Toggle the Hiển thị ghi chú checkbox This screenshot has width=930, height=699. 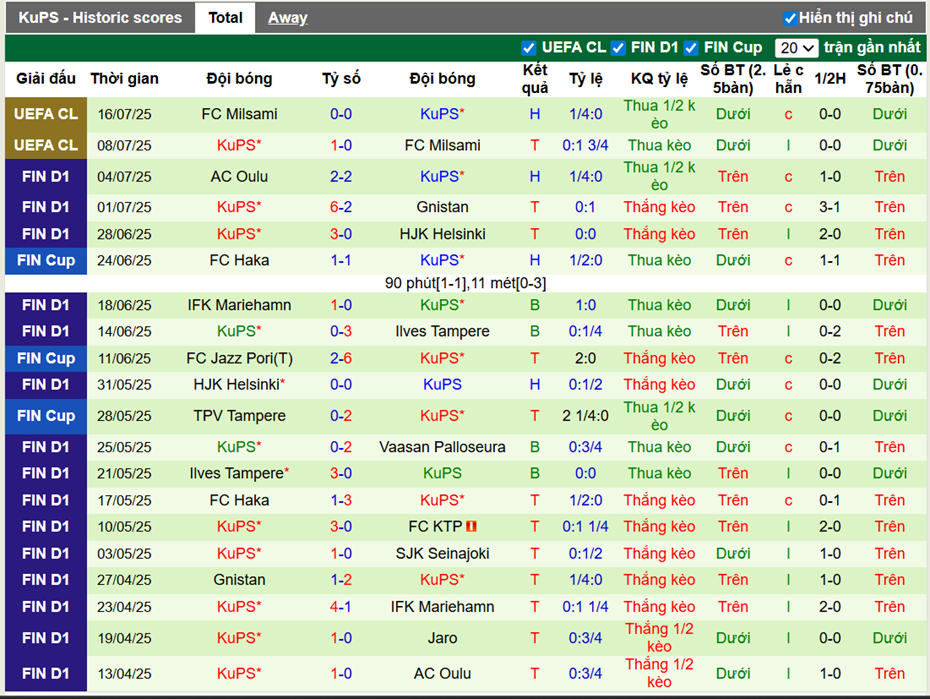point(790,18)
